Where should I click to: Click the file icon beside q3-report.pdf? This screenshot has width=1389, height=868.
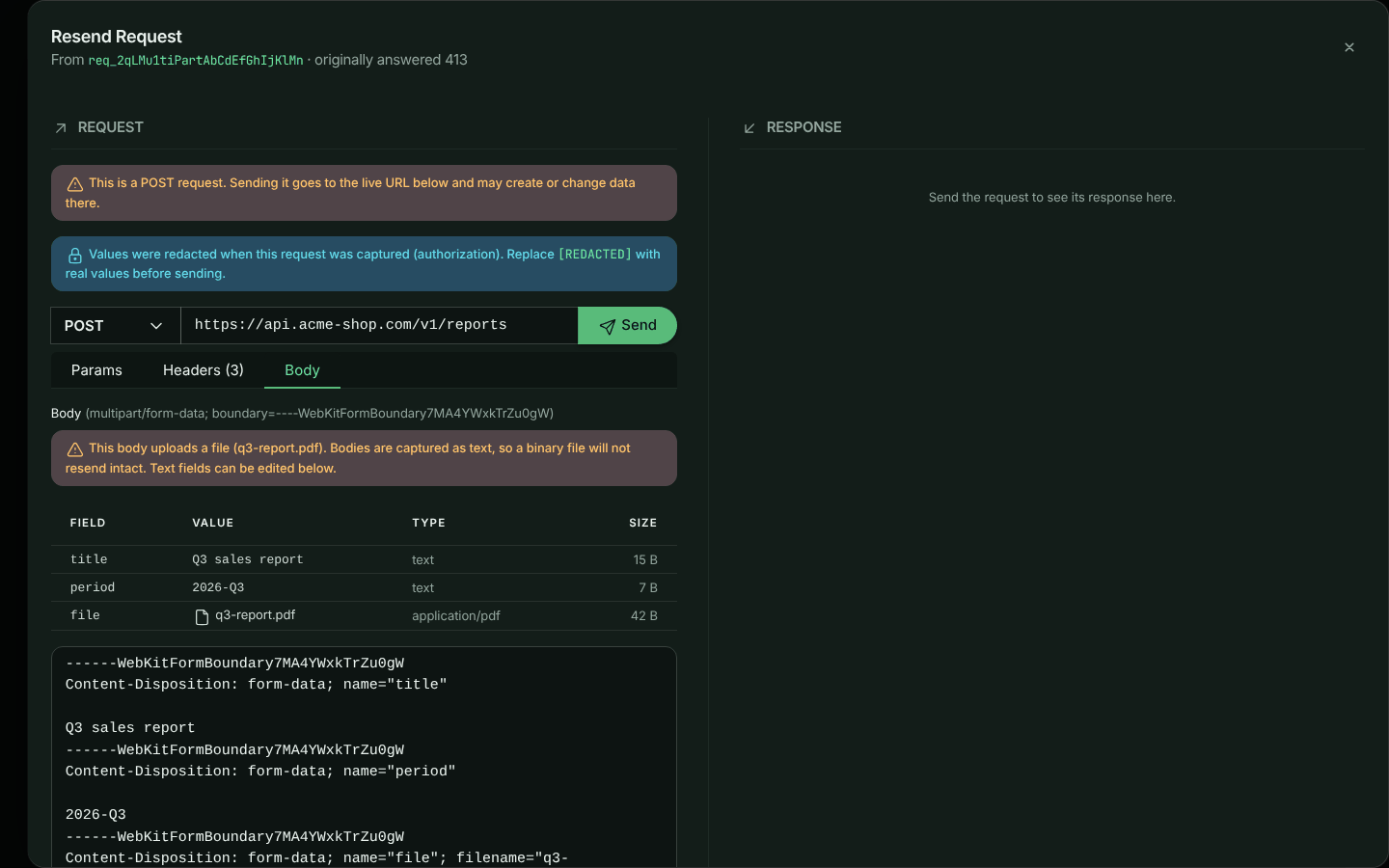(x=202, y=617)
